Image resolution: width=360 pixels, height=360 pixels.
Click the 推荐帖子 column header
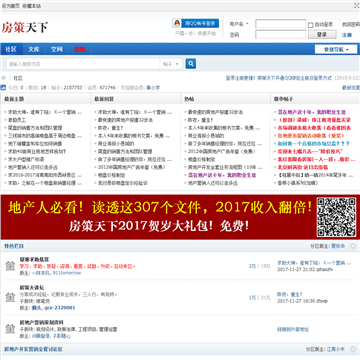284,99
